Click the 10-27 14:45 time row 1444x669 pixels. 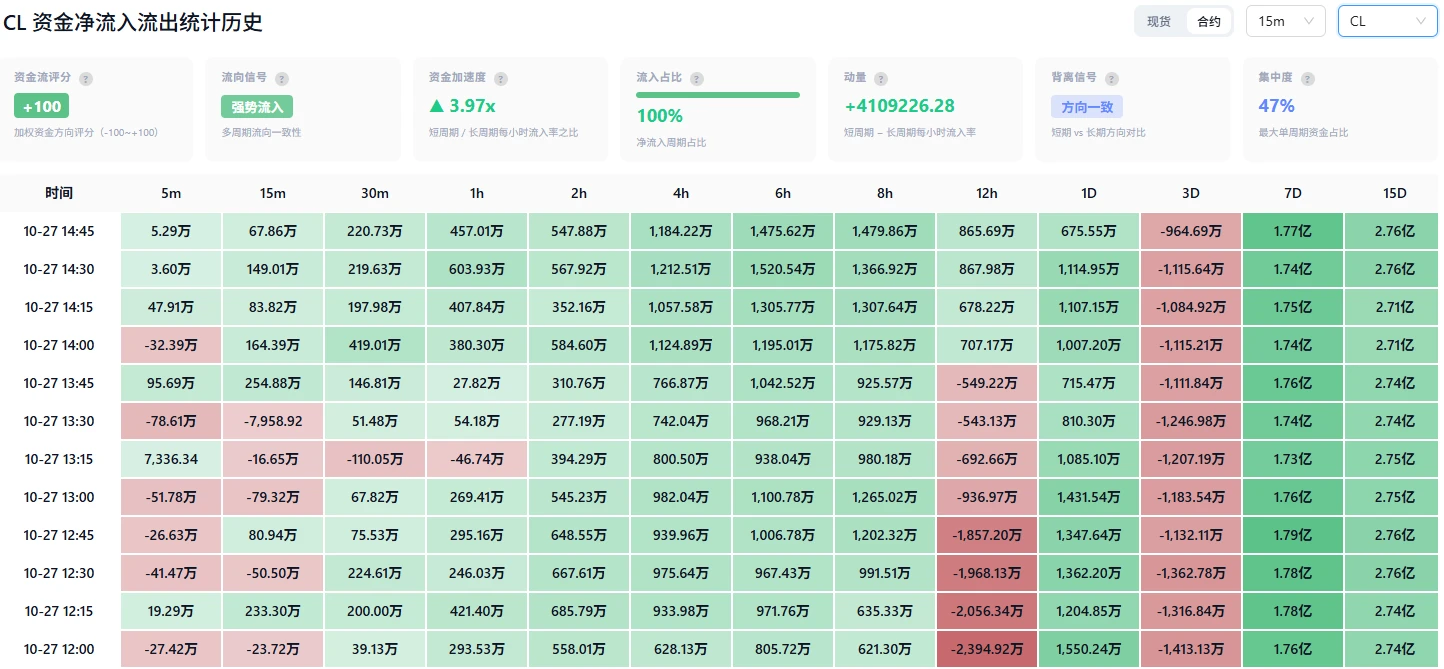[x=59, y=231]
